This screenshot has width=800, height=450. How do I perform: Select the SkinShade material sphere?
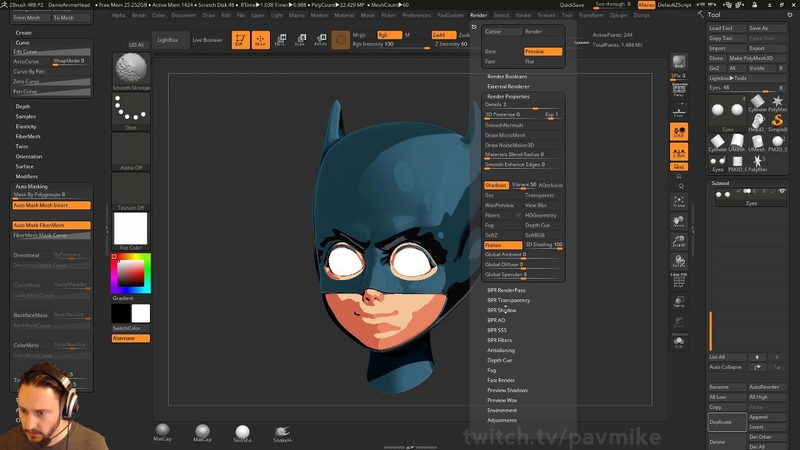pos(242,433)
